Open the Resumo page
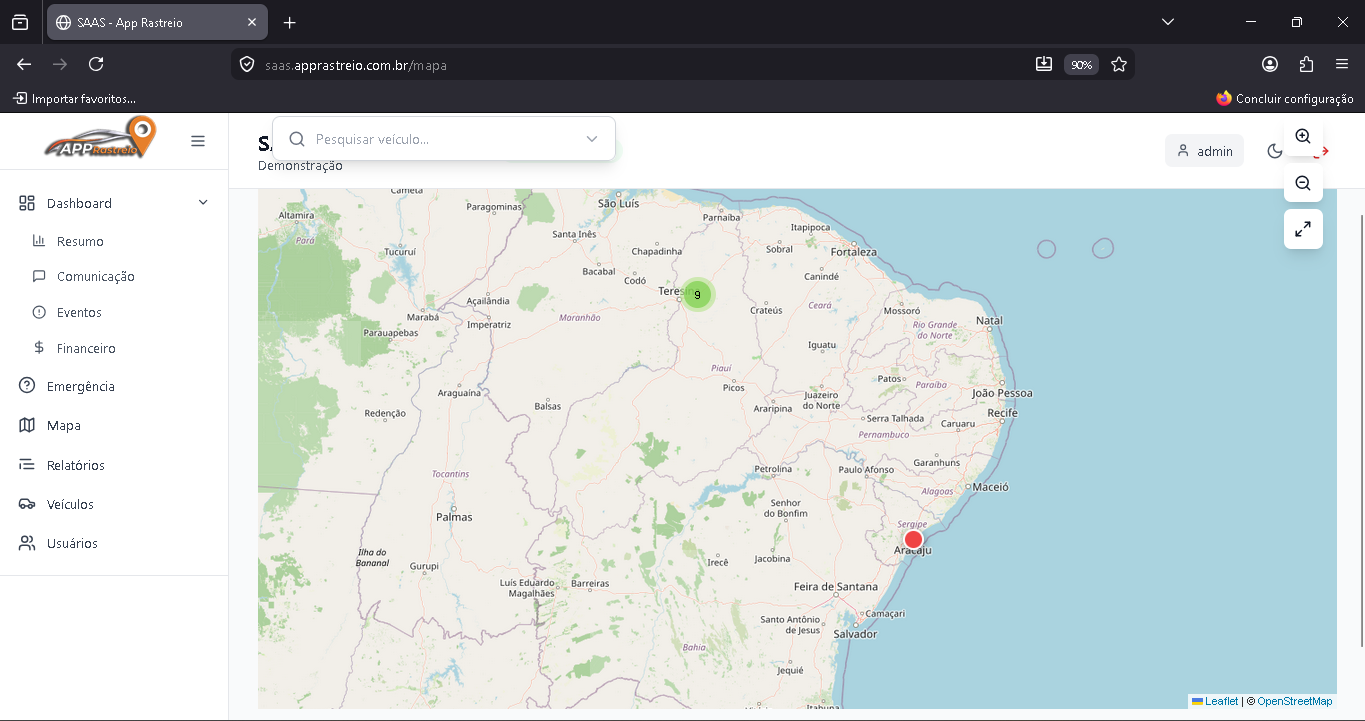This screenshot has width=1365, height=721. coord(80,241)
